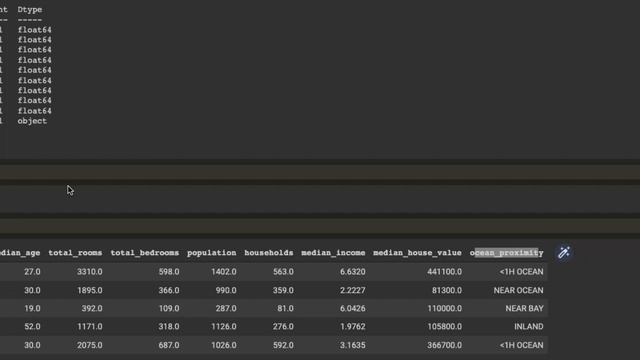The image size is (640, 360).
Task: Select median income value 2.2227
Action: (x=353, y=290)
